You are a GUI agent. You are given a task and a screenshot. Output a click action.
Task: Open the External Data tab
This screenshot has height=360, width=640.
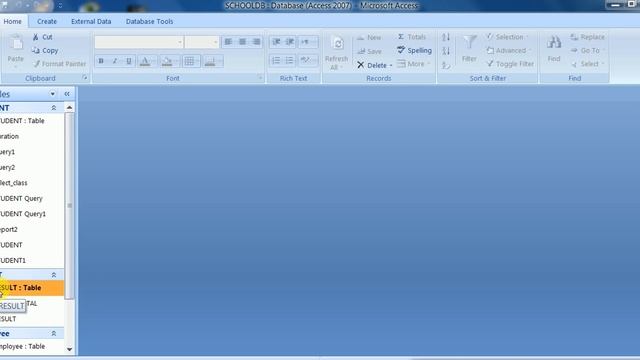pyautogui.click(x=91, y=21)
